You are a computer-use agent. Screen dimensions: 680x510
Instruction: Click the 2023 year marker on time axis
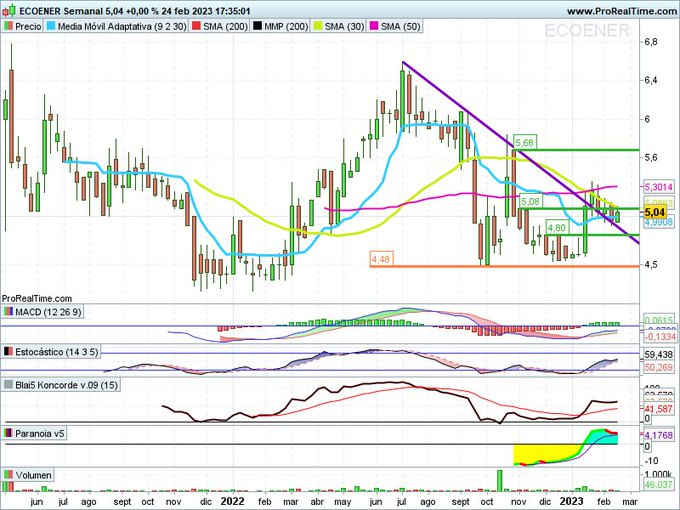pos(571,501)
